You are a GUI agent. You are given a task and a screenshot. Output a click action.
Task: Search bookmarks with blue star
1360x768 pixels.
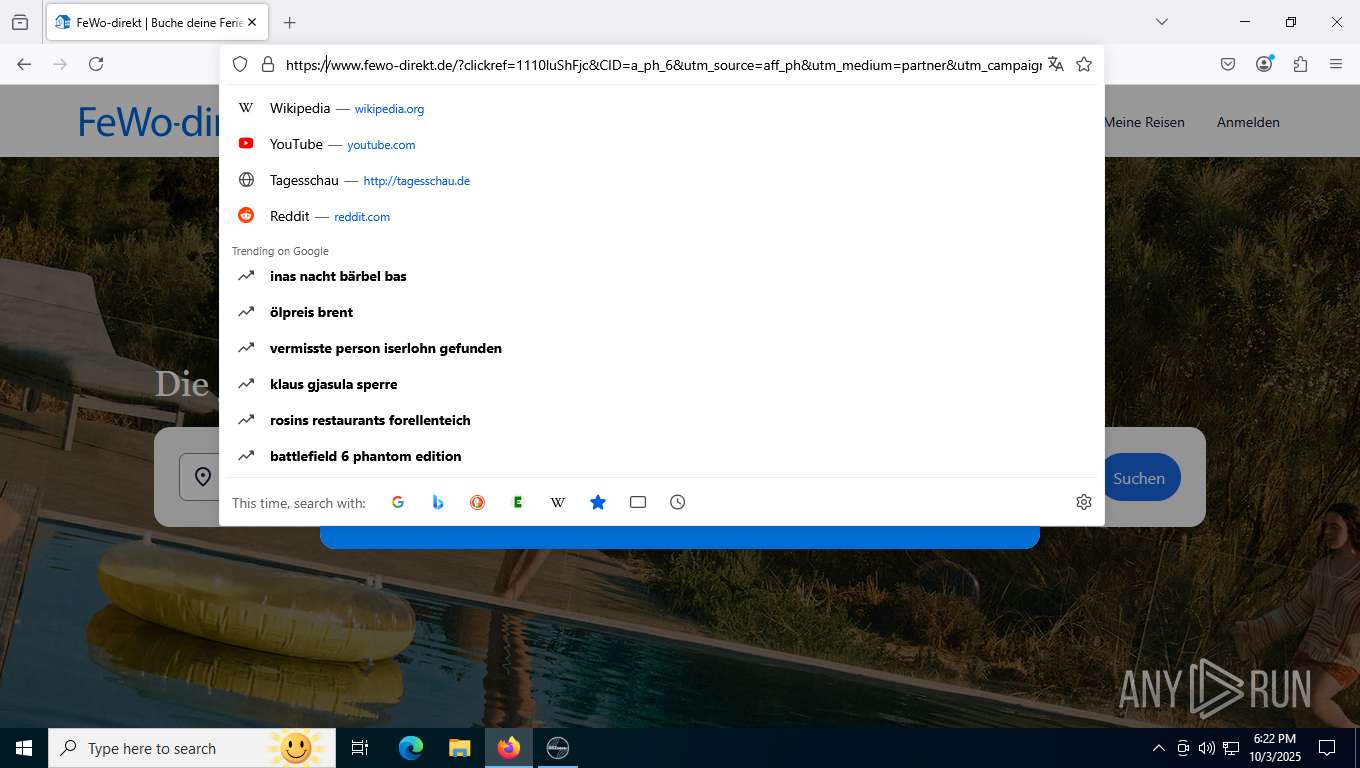pos(598,502)
